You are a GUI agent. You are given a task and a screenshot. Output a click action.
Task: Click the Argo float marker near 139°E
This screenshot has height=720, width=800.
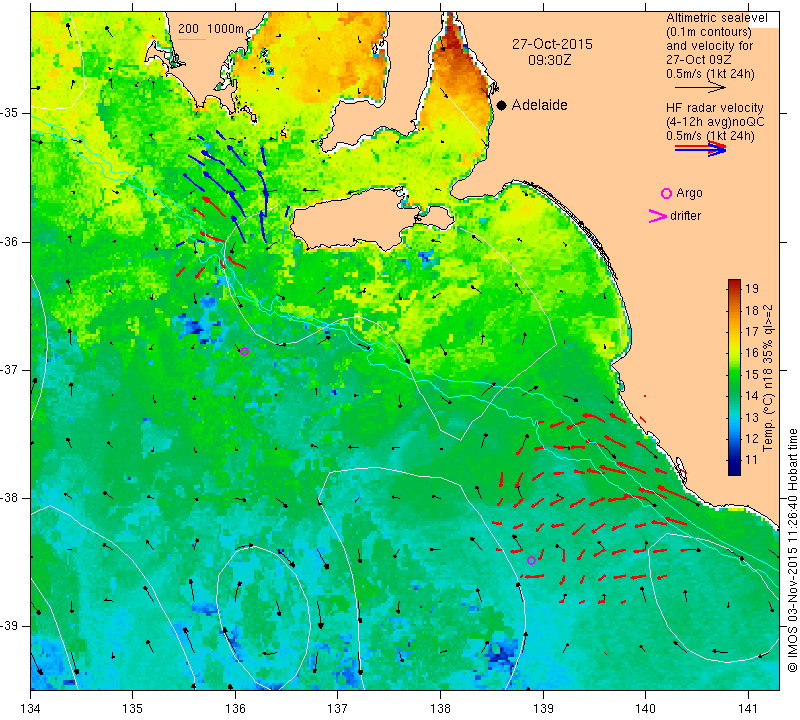531,560
